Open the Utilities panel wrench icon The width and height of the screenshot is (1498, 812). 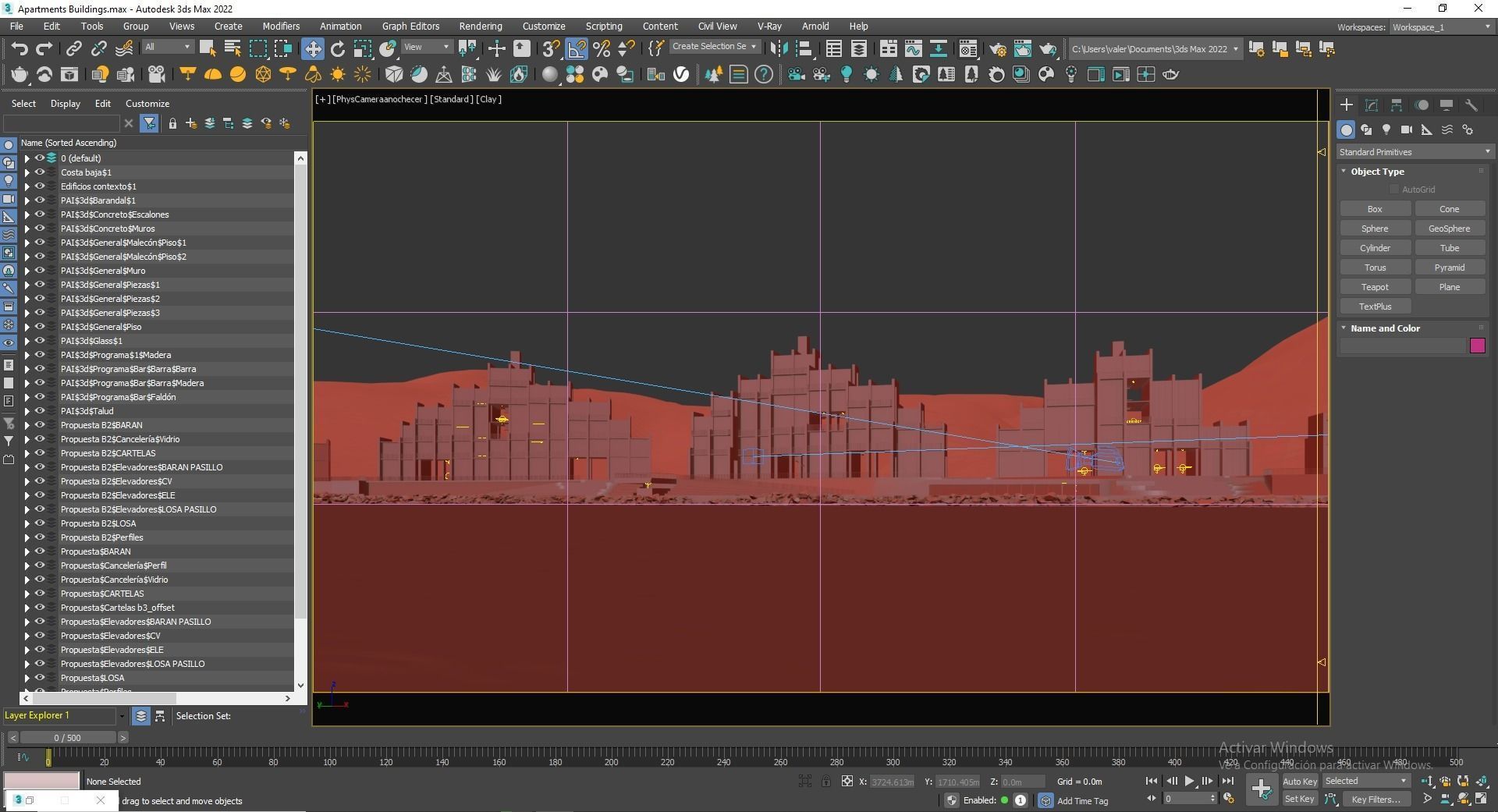pyautogui.click(x=1471, y=105)
